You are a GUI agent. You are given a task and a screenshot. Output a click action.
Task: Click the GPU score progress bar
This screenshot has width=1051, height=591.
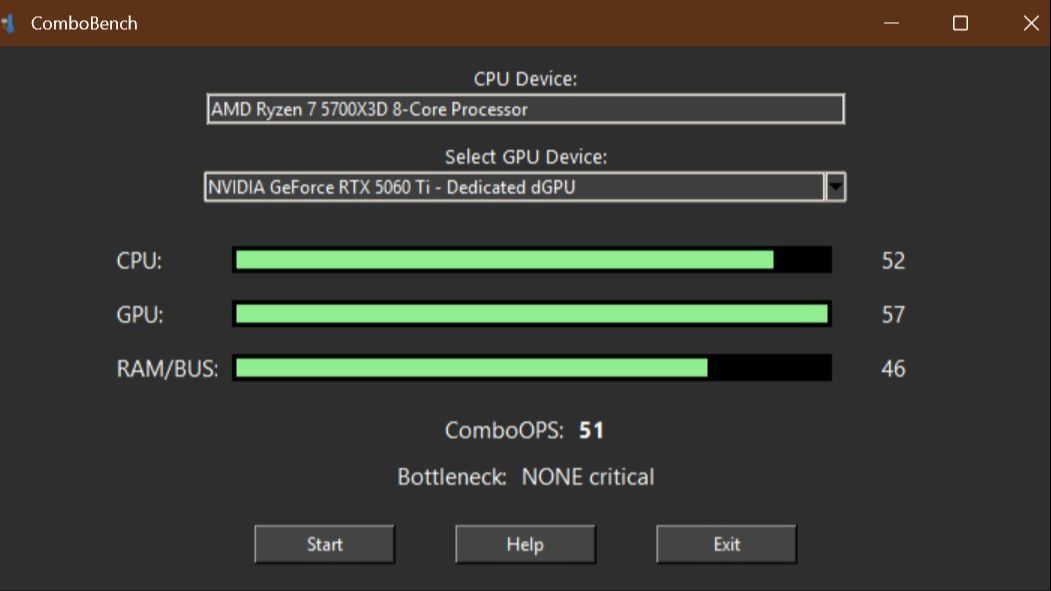click(x=531, y=314)
